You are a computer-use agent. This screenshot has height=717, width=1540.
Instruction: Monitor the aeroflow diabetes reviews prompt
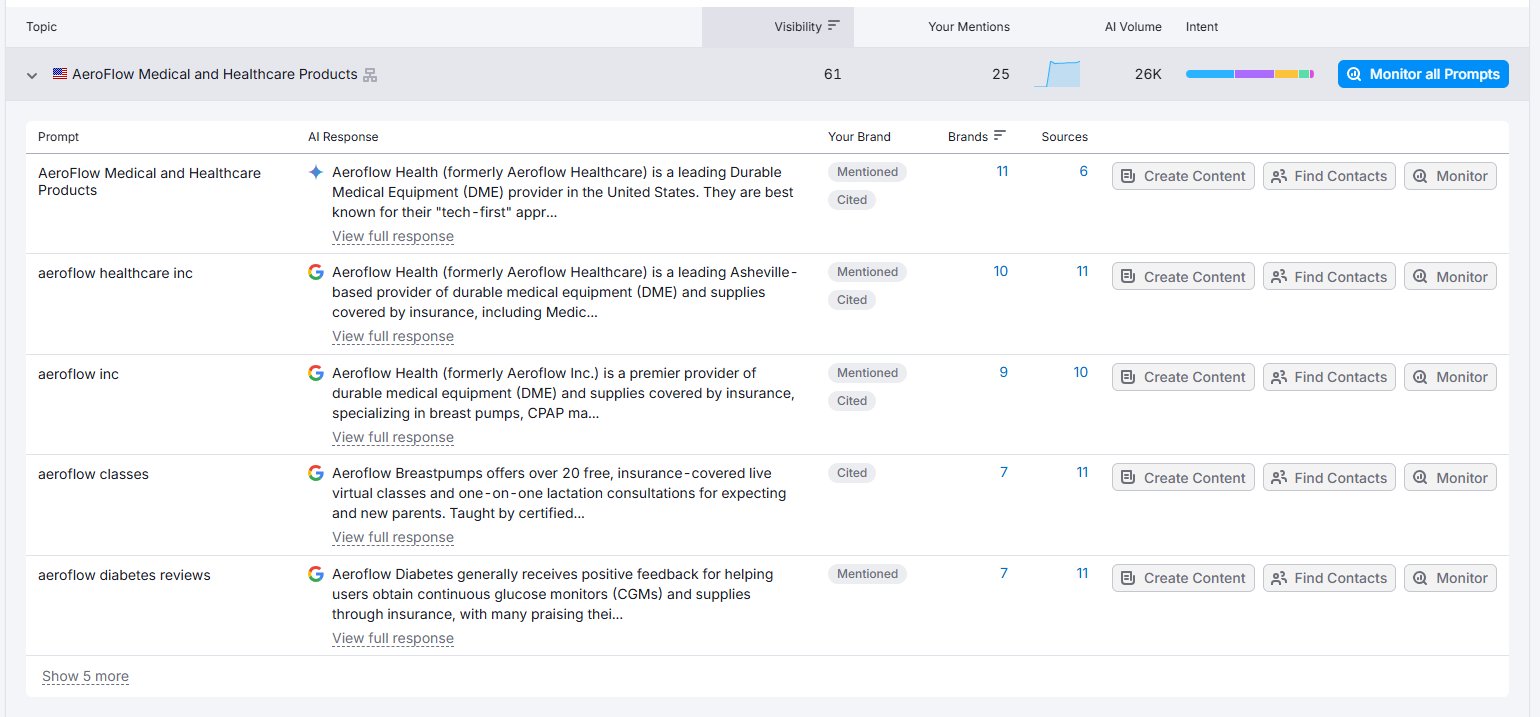click(1450, 578)
